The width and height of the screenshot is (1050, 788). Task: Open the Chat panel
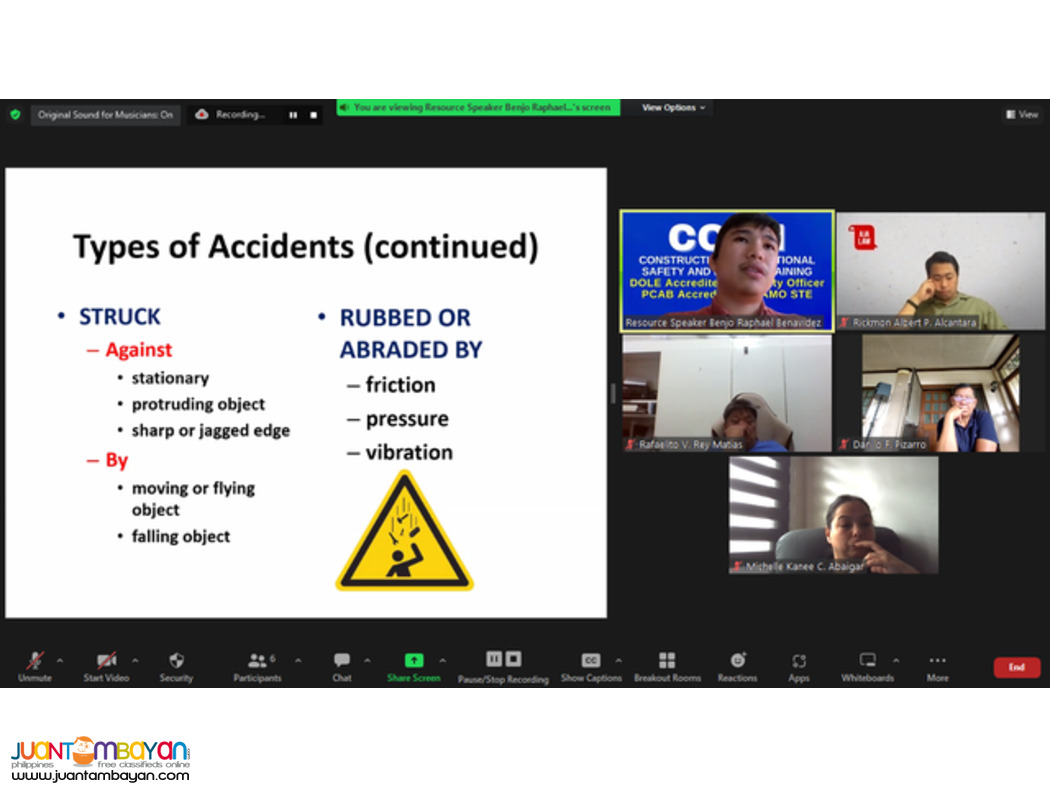341,660
